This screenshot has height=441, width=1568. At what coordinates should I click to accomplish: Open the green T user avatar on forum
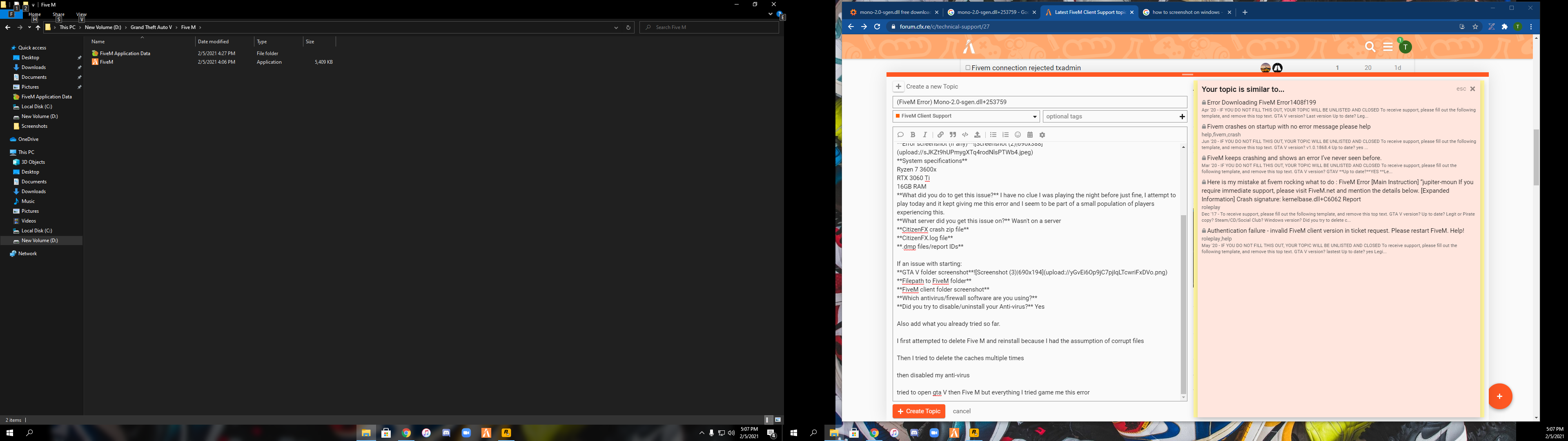[x=1405, y=47]
